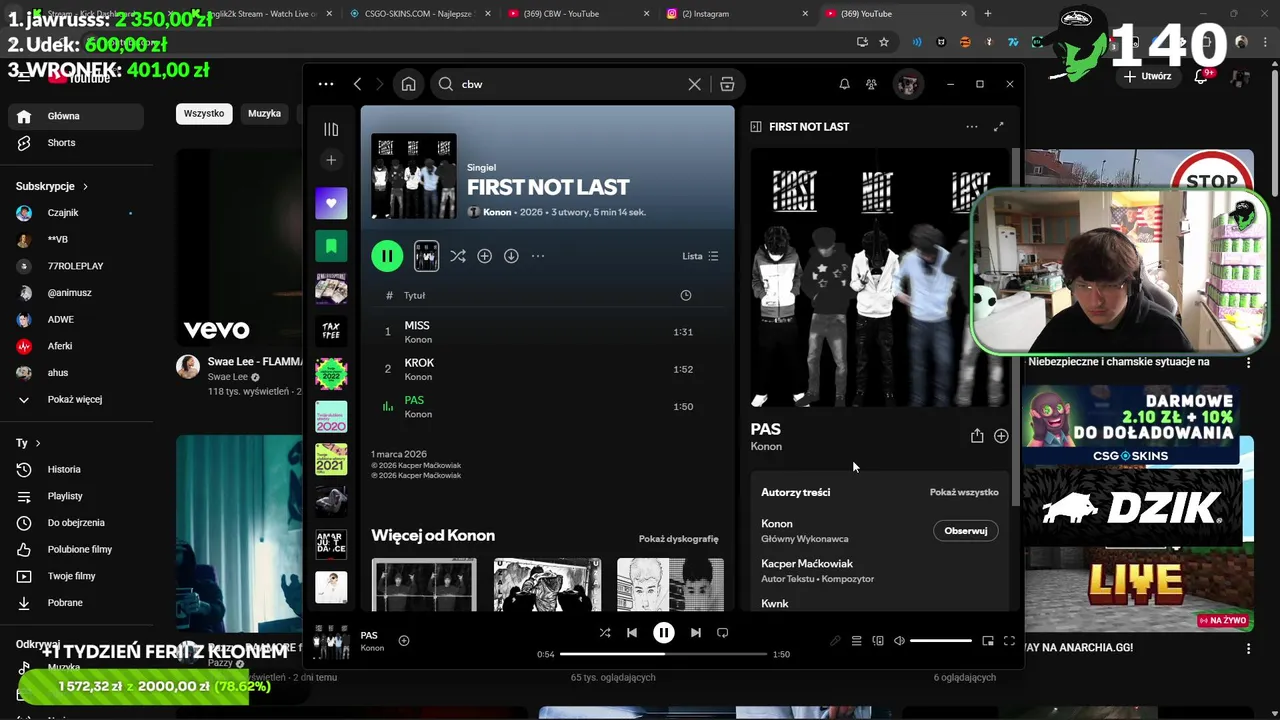Open lyrics microphone icon
Viewport: 1280px width, 720px height.
click(835, 641)
